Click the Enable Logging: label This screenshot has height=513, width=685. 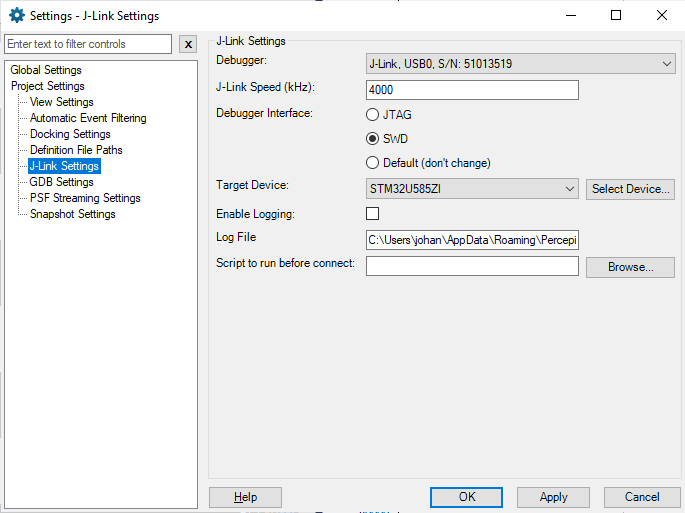point(255,214)
